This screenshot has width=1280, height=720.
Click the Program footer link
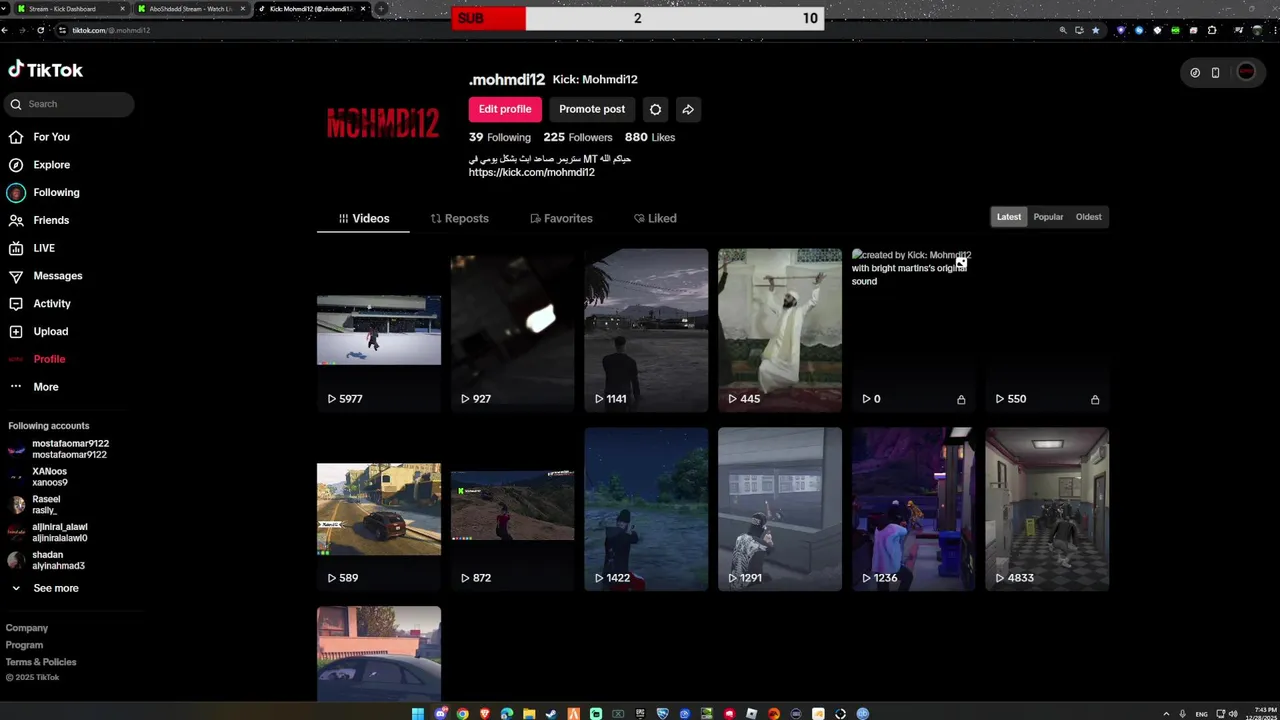pyautogui.click(x=24, y=645)
